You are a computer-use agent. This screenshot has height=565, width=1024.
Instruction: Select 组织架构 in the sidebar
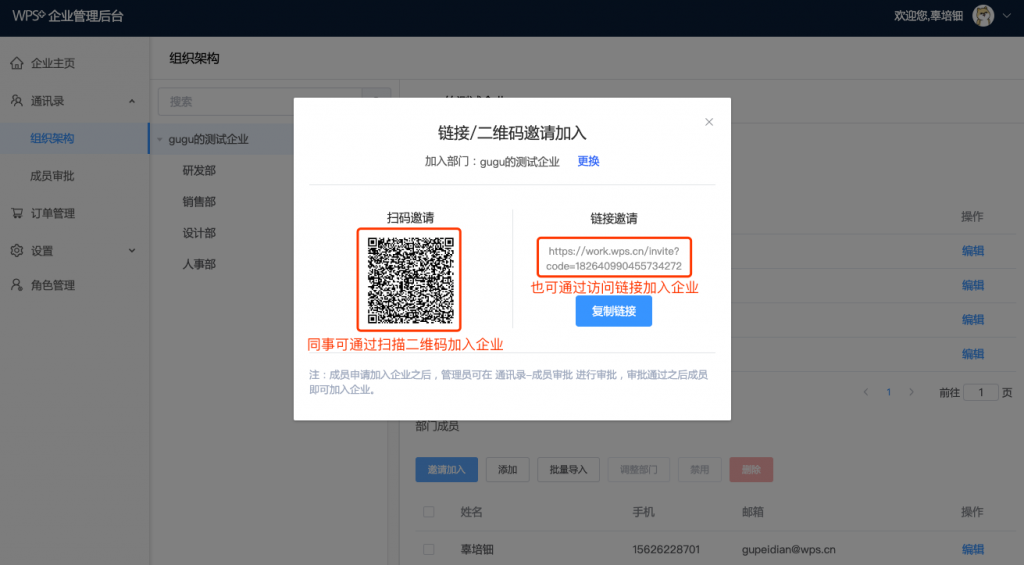(x=52, y=139)
